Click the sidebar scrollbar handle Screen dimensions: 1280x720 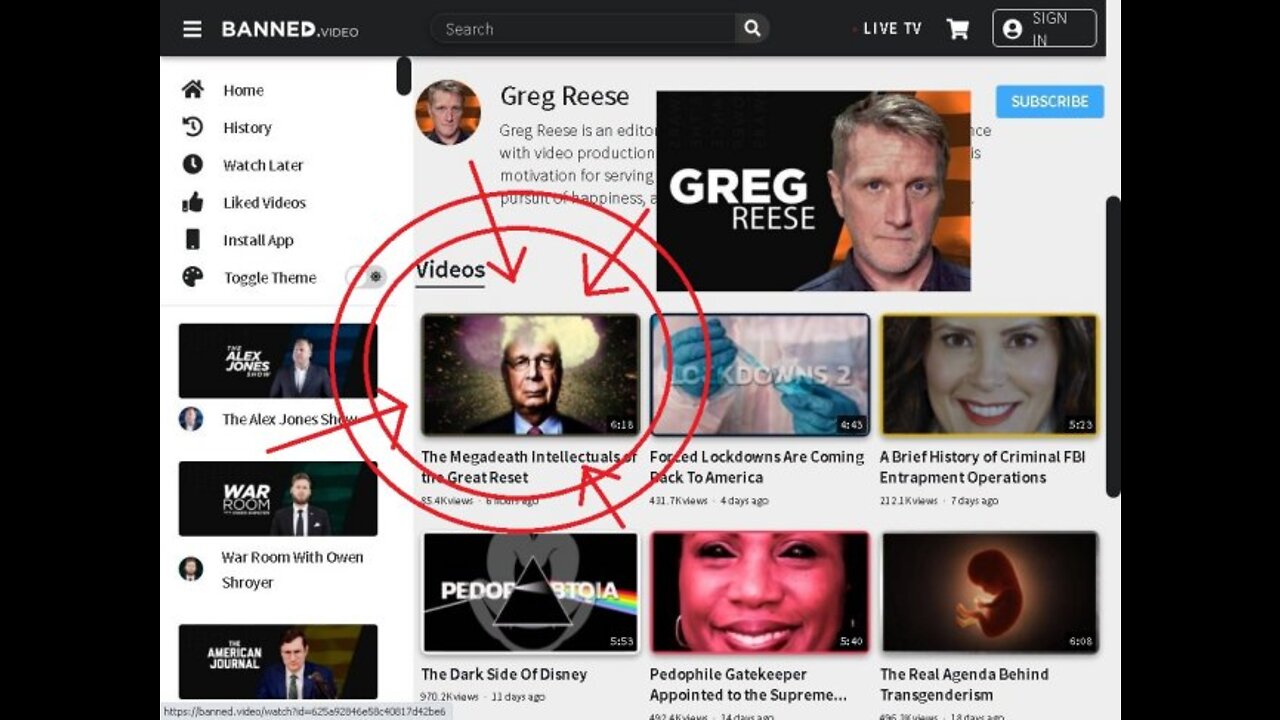[x=403, y=76]
